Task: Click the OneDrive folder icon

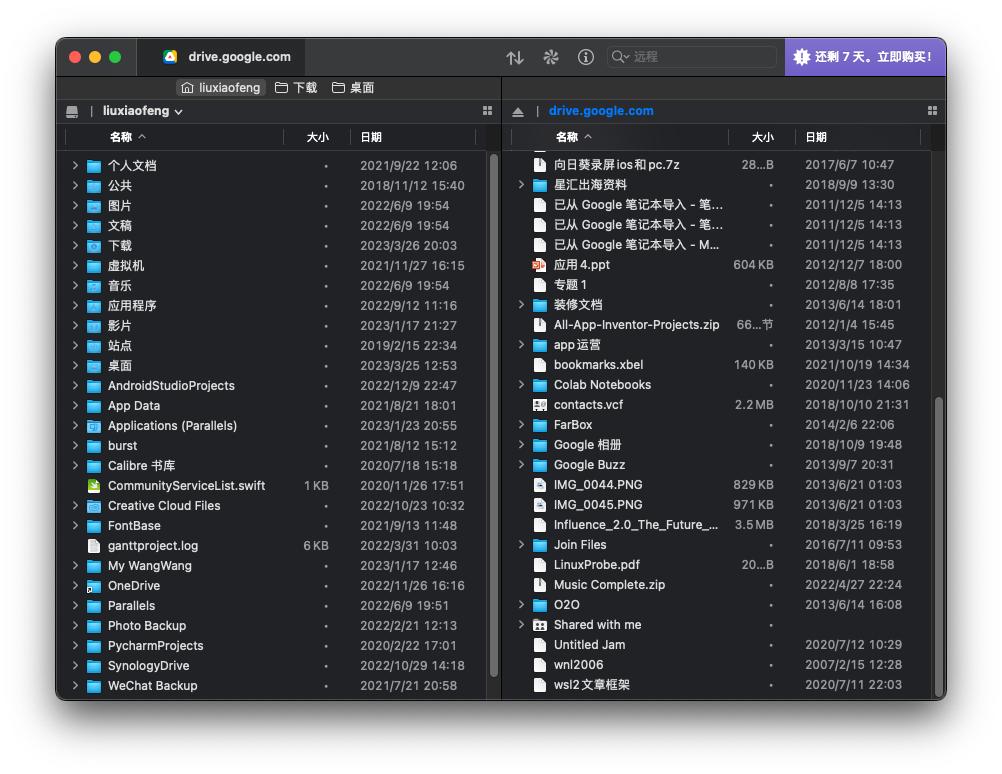Action: [x=94, y=586]
